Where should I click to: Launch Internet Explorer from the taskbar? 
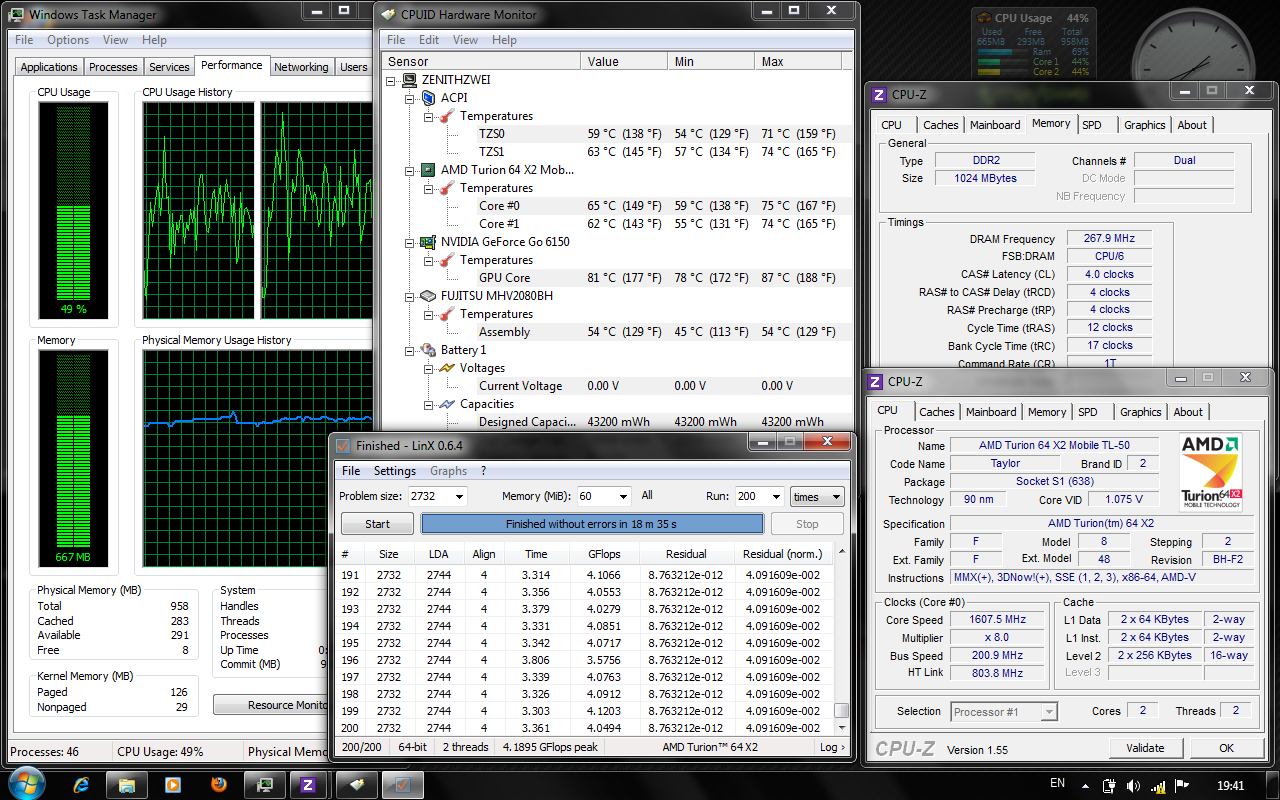click(x=82, y=785)
